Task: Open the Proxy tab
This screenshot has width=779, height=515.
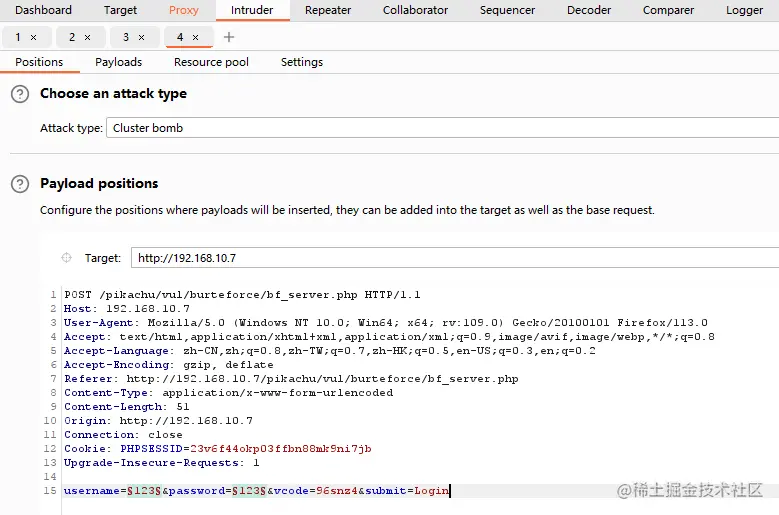Action: [183, 10]
